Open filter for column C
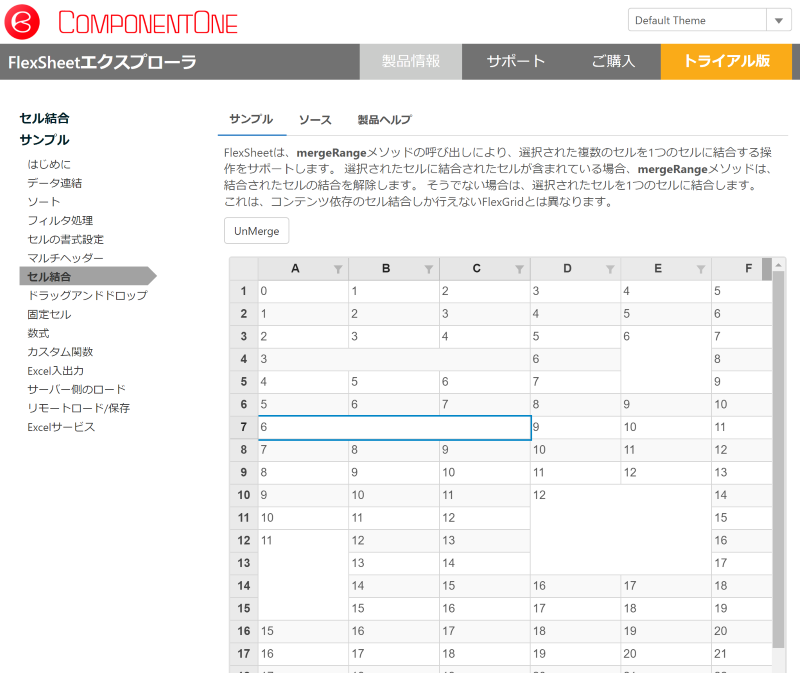 (519, 269)
